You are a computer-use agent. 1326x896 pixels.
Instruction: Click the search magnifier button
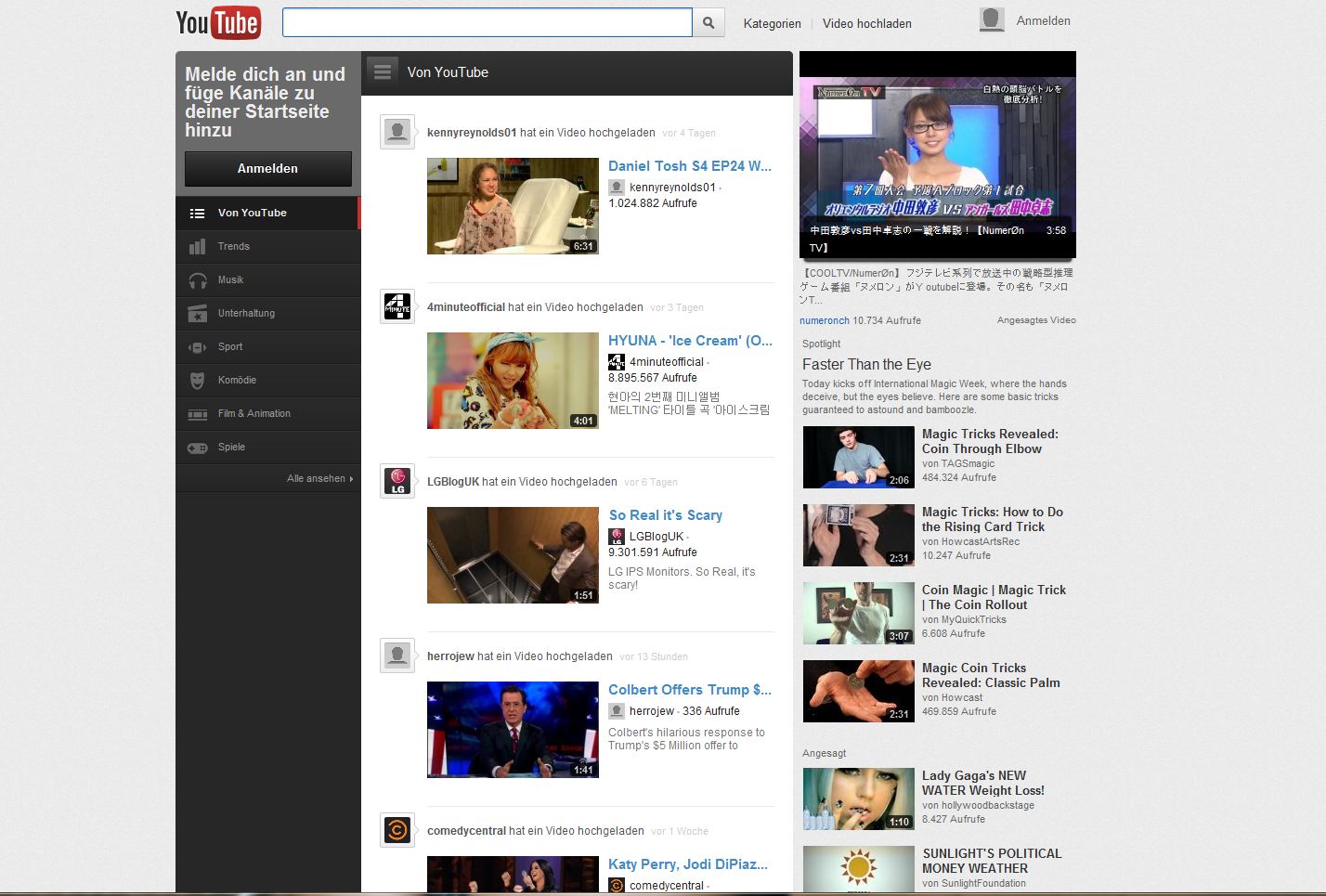point(708,22)
